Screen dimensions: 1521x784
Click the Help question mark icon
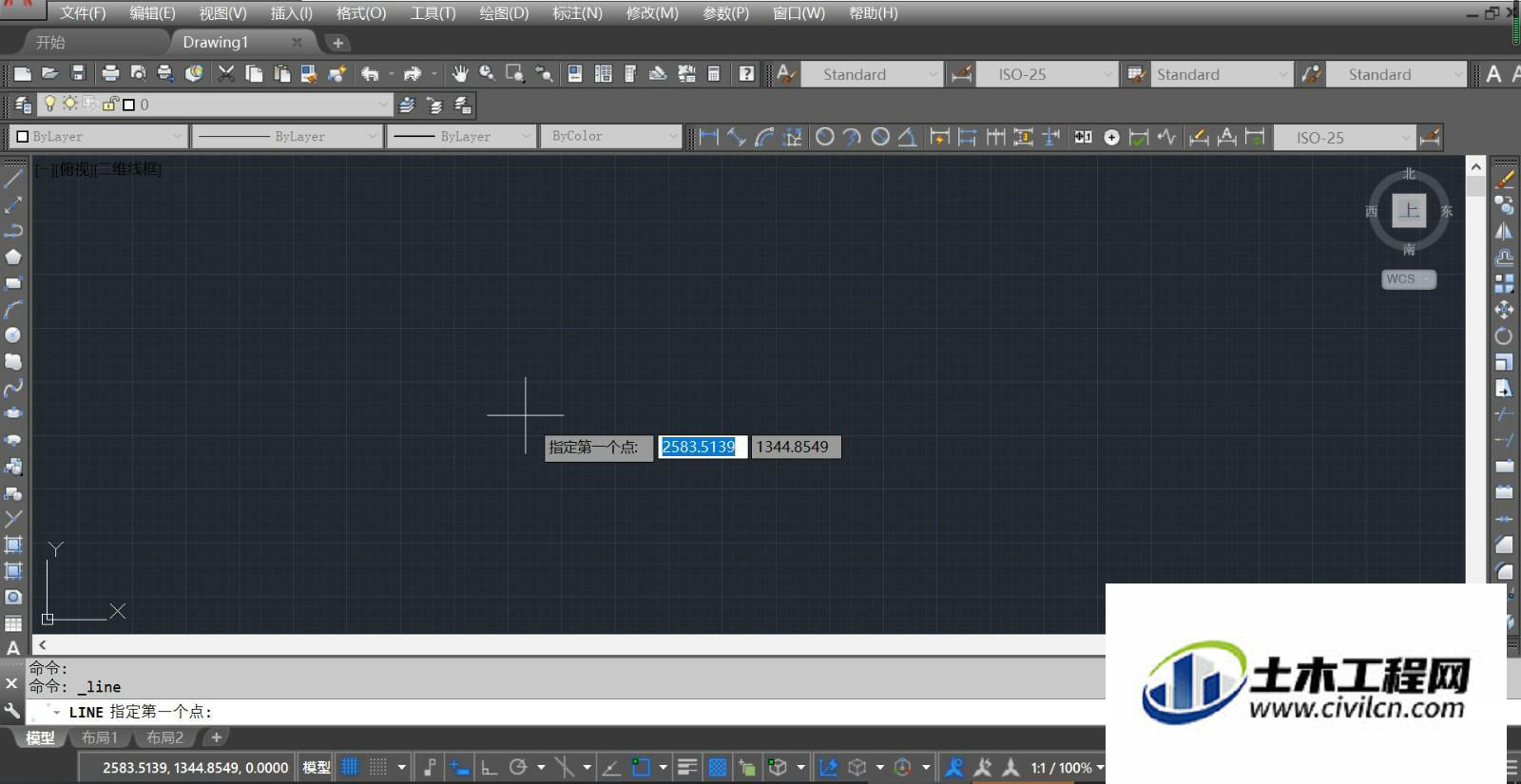747,74
